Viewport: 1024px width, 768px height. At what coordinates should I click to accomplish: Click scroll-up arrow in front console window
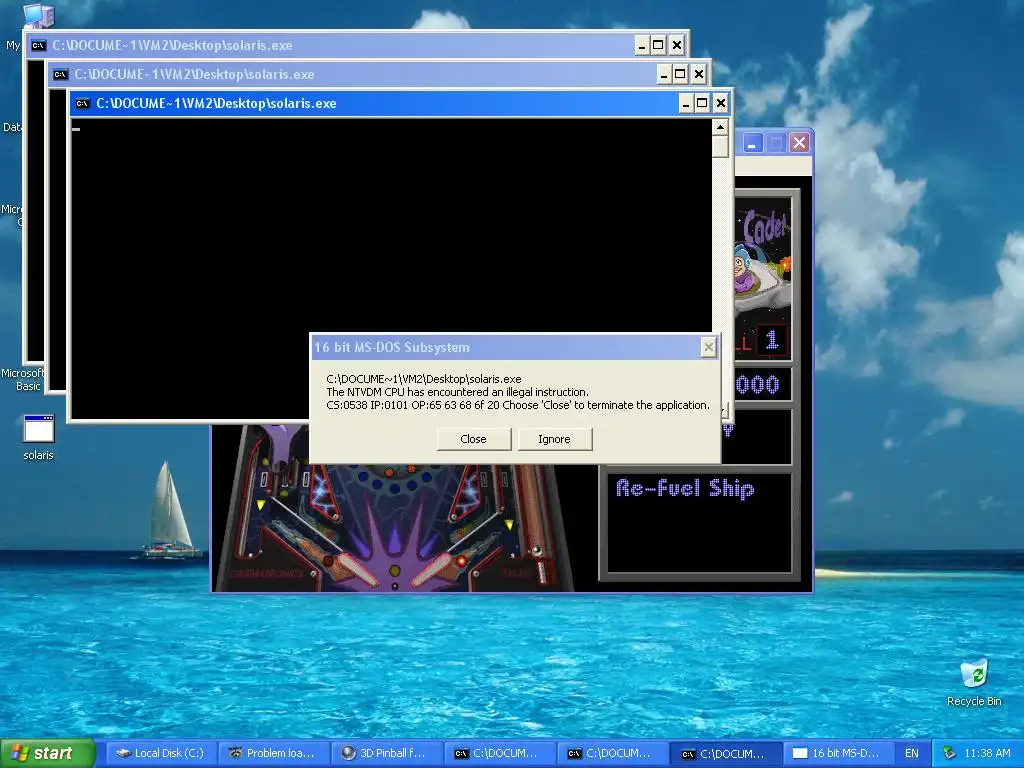click(x=720, y=127)
